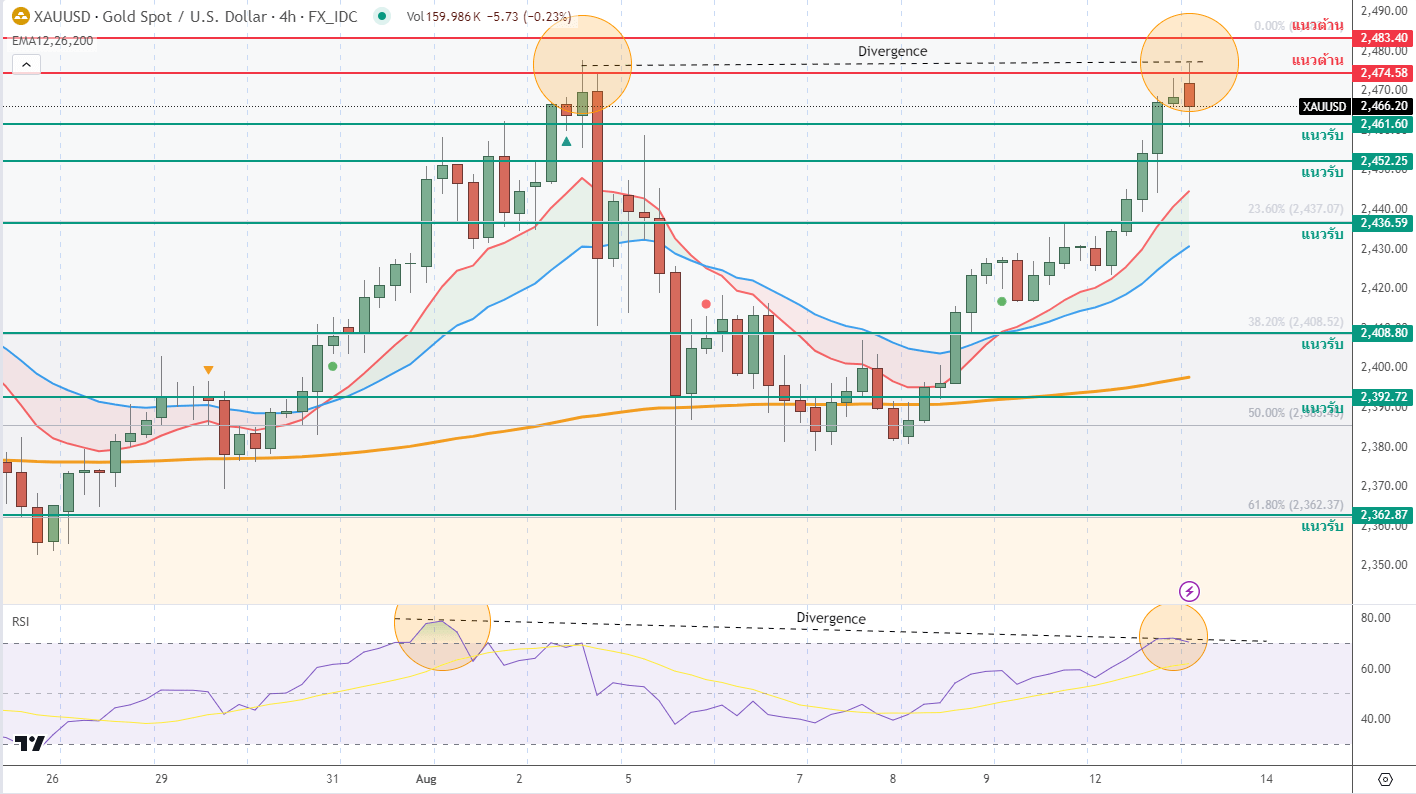Click the แนวต้าน label beside 2,483.40
This screenshot has width=1416, height=794.
[1317, 25]
